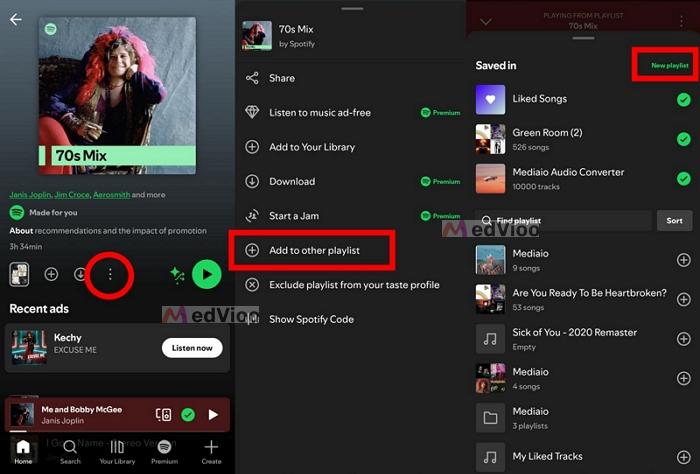Open the Mediaio folder with 3 playlists
Screen dimensions: 700x474
click(583, 418)
